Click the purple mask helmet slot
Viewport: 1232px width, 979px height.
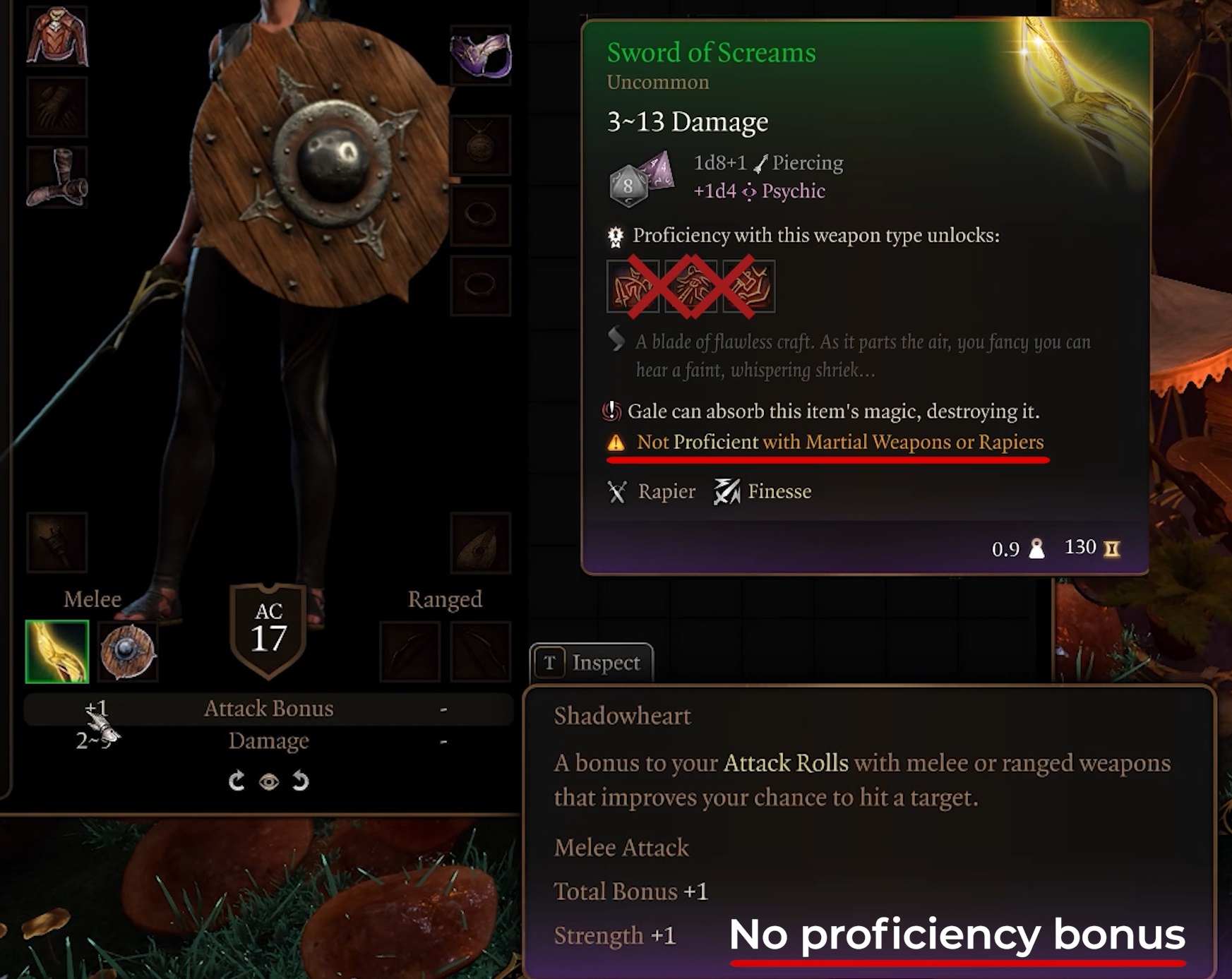click(480, 55)
